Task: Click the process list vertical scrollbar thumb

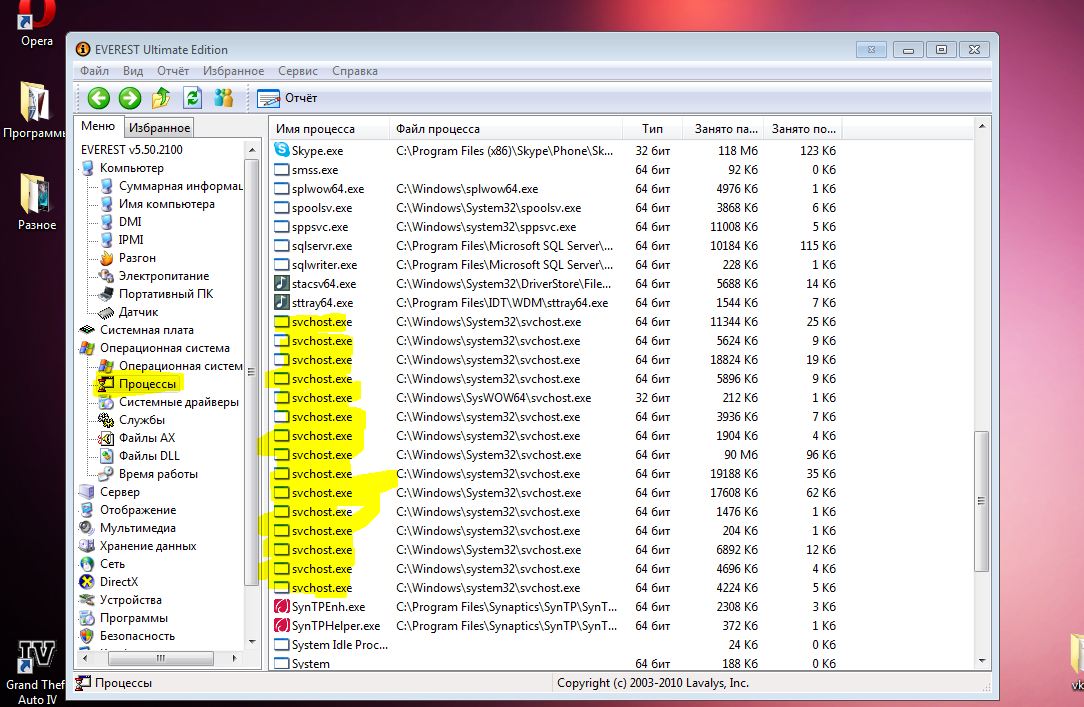Action: point(981,500)
